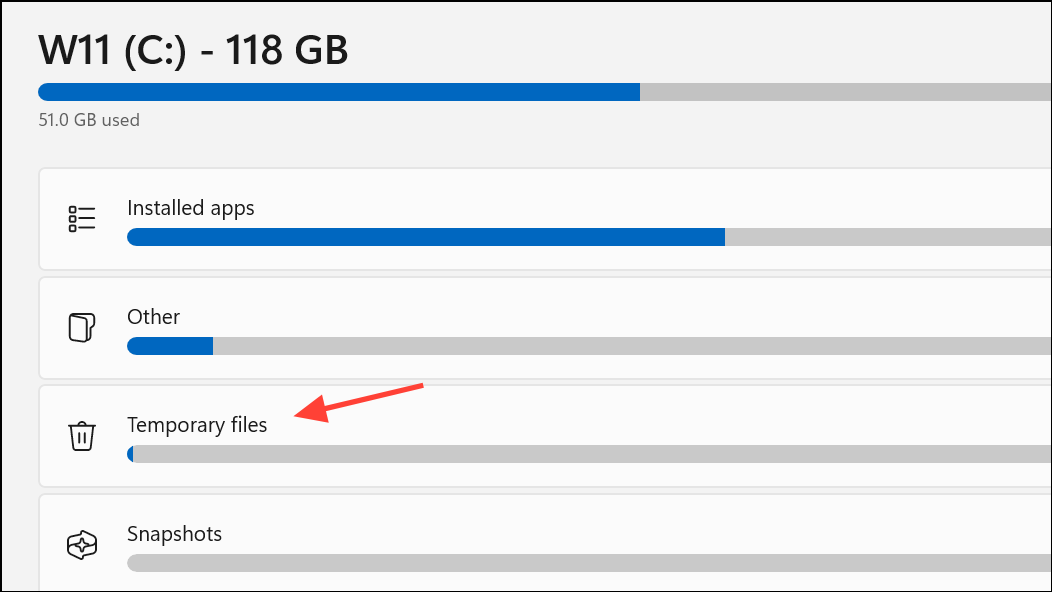The width and height of the screenshot is (1052, 592).
Task: Click the Snapshots badge icon
Action: point(81,545)
